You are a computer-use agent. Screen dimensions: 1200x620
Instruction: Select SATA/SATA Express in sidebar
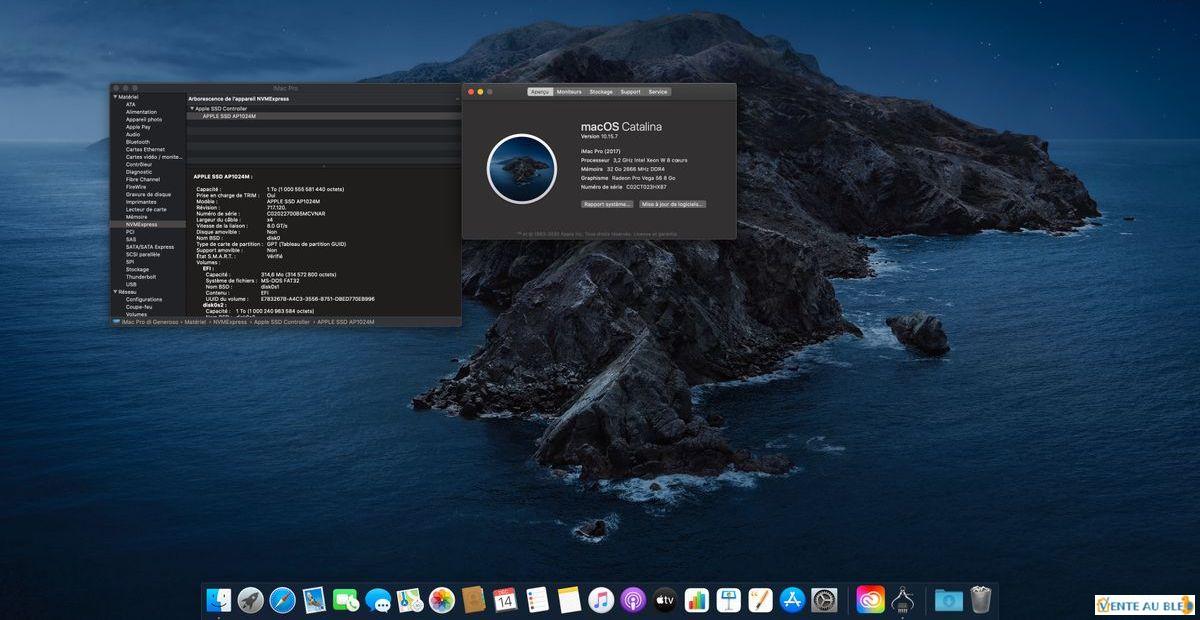point(150,247)
